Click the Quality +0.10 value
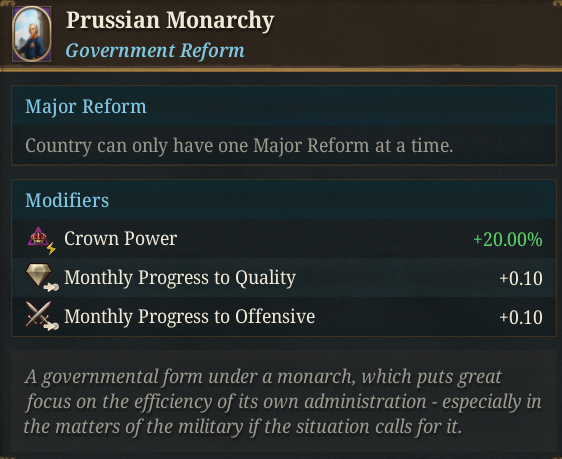This screenshot has width=562, height=459. click(521, 278)
